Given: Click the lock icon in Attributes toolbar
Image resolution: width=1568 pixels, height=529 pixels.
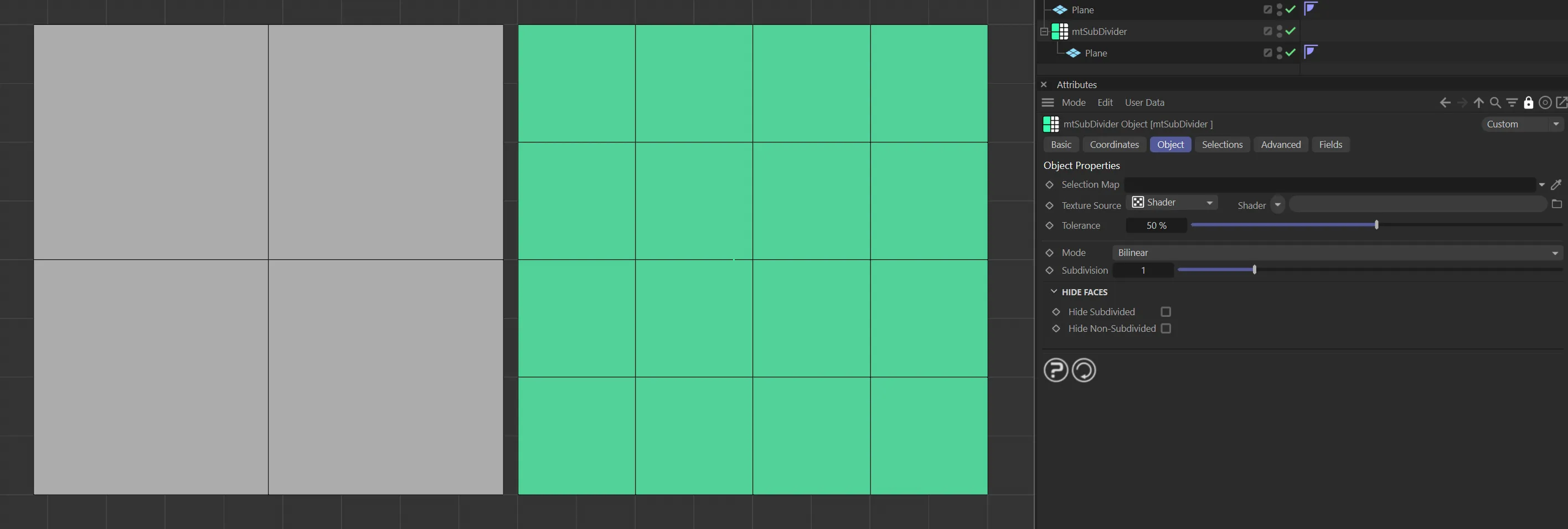Looking at the screenshot, I should coord(1528,103).
